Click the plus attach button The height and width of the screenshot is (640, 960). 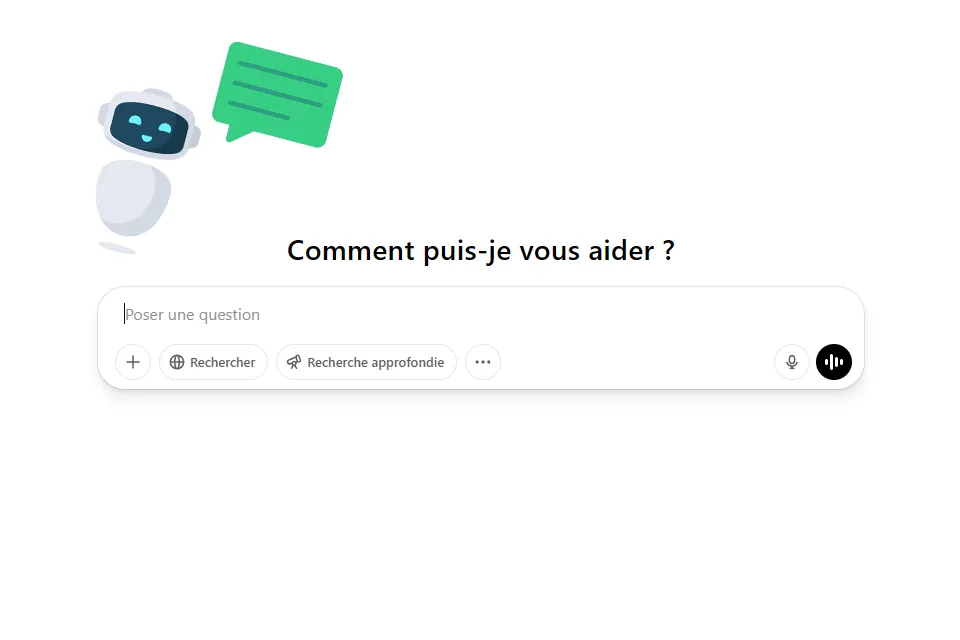click(x=133, y=362)
